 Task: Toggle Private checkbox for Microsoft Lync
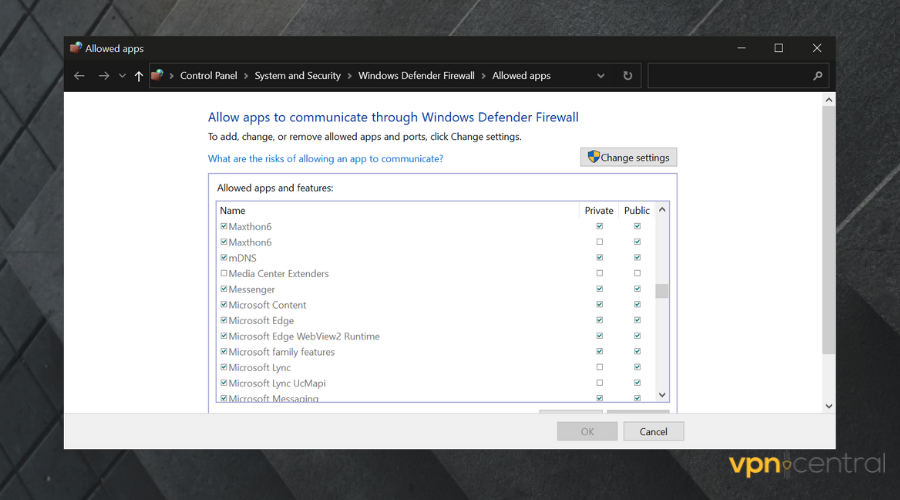pos(599,367)
